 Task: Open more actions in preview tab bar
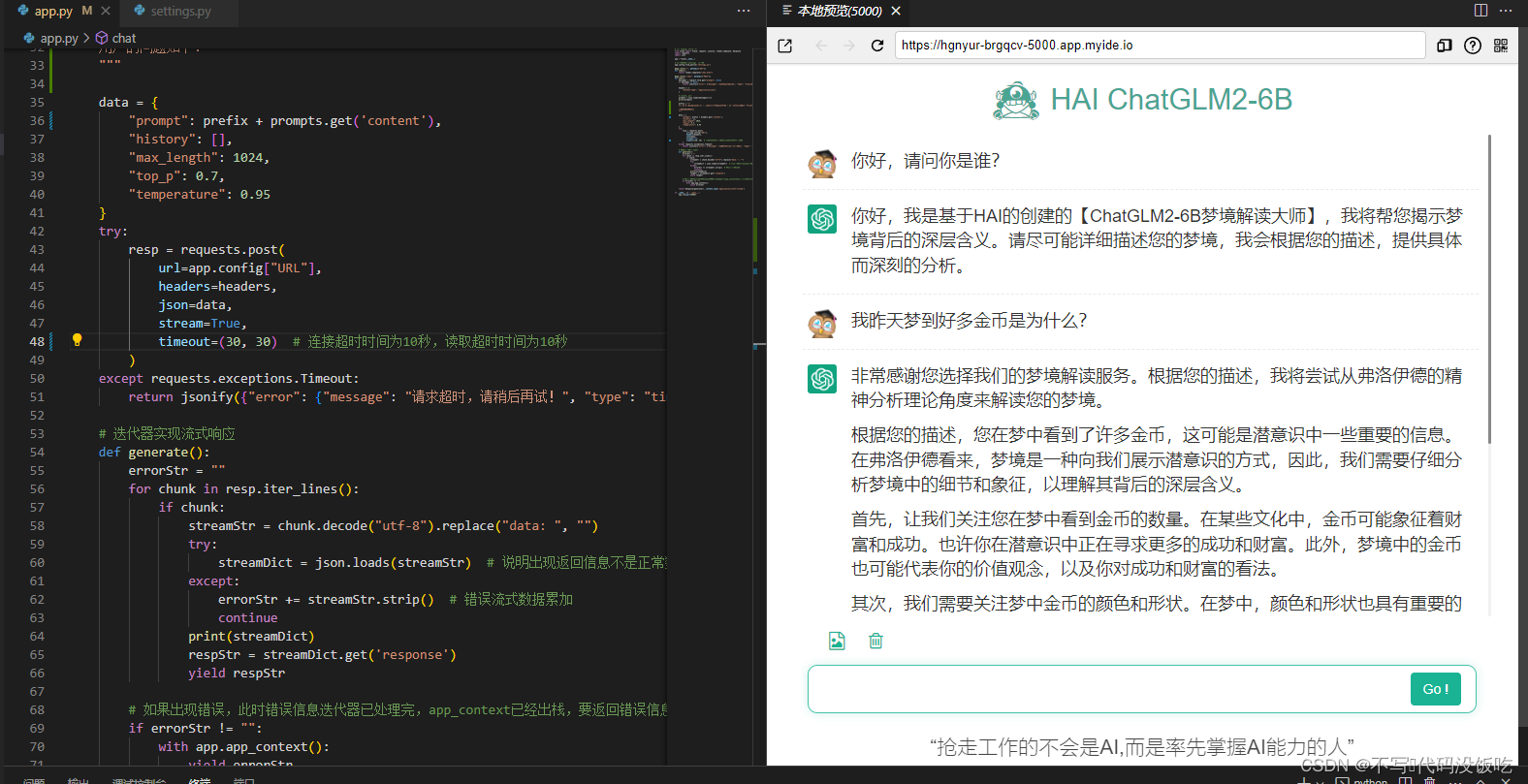1506,11
